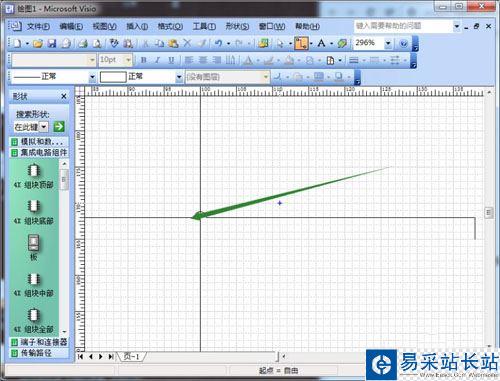Screen dimensions: 500x381
Task: Close the 形状 panel
Action: click(x=64, y=96)
